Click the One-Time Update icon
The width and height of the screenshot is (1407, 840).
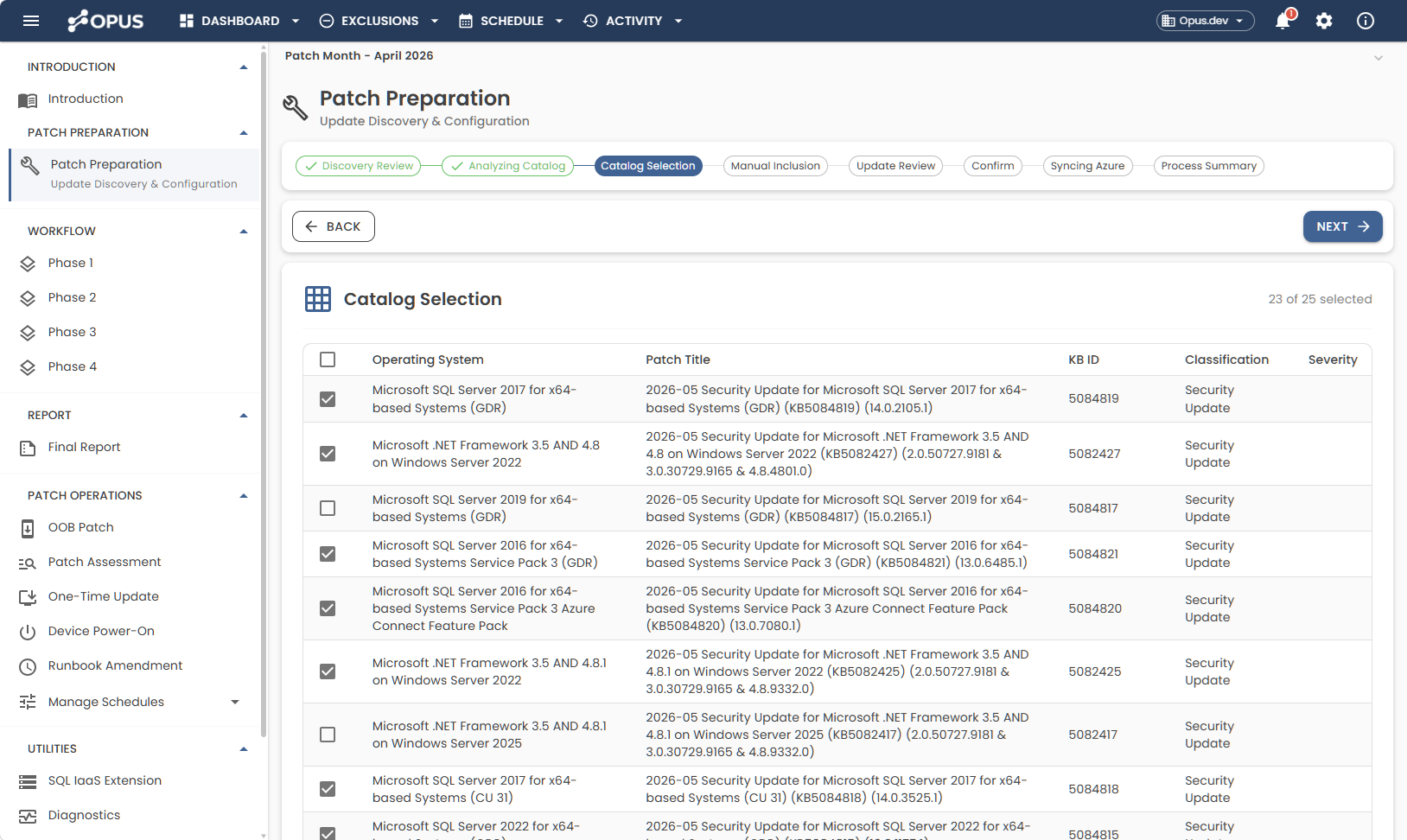(28, 597)
